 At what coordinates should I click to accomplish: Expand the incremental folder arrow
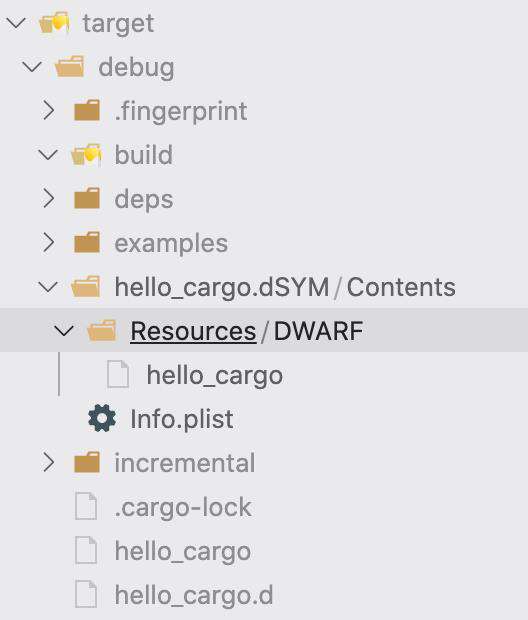(48, 462)
